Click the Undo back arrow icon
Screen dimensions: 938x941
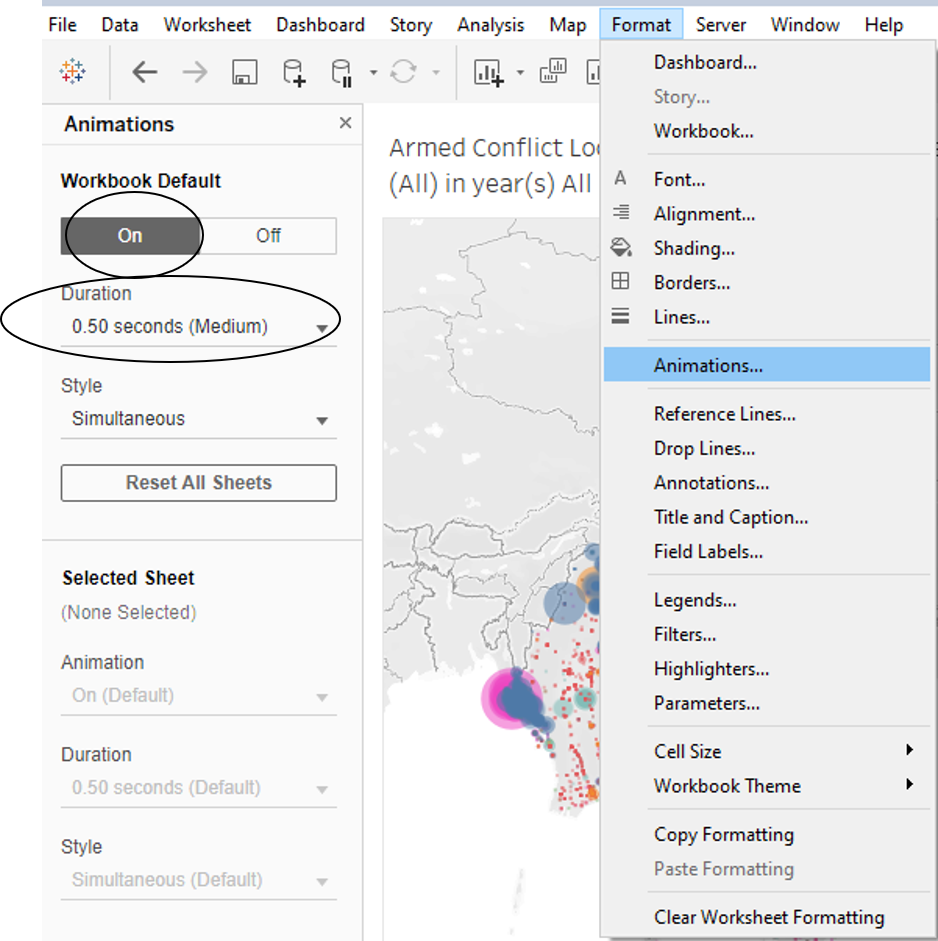coord(145,72)
